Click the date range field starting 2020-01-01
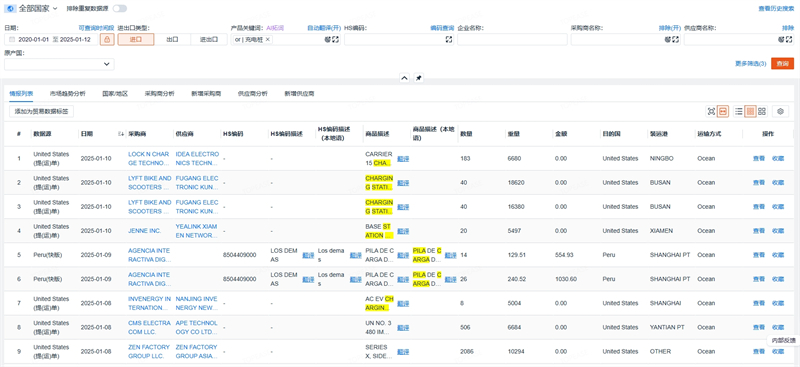 tap(51, 39)
